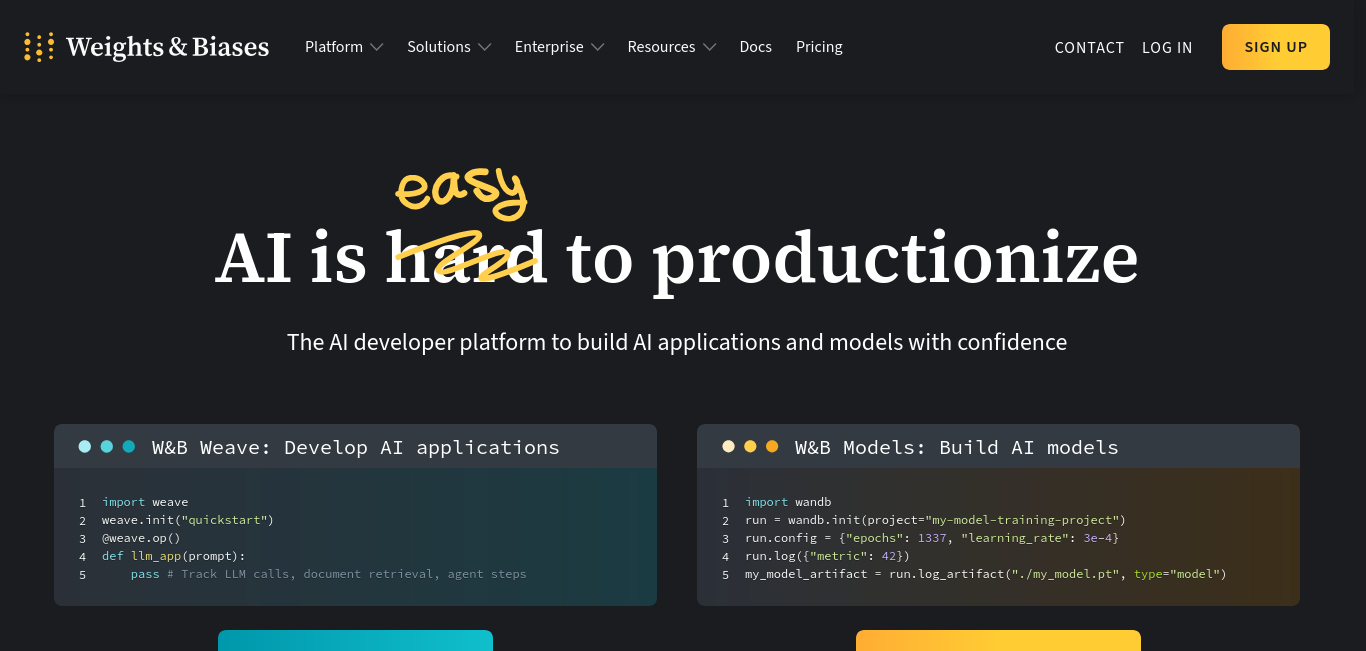
Task: Expand the Enterprise chevron arrow
Action: (597, 47)
